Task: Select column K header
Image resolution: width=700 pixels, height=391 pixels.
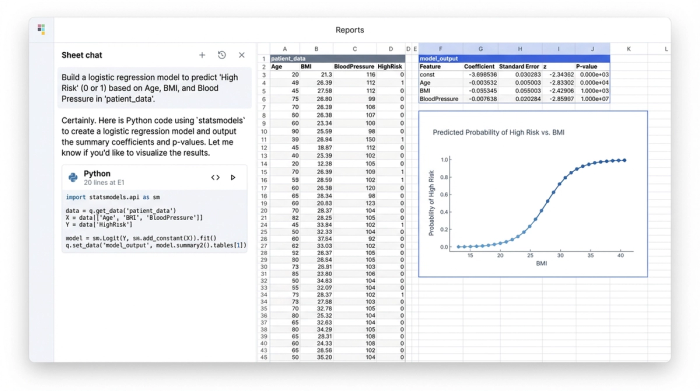Action: coord(629,49)
